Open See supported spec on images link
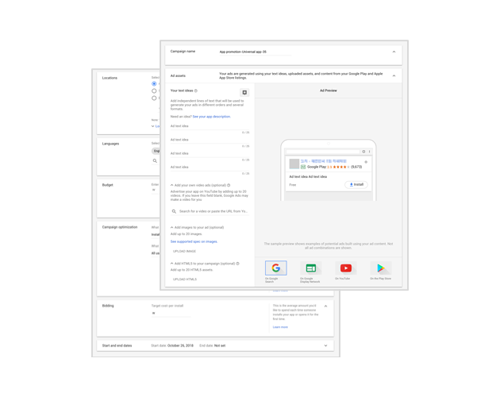Image resolution: width=500 pixels, height=397 pixels. (x=194, y=242)
